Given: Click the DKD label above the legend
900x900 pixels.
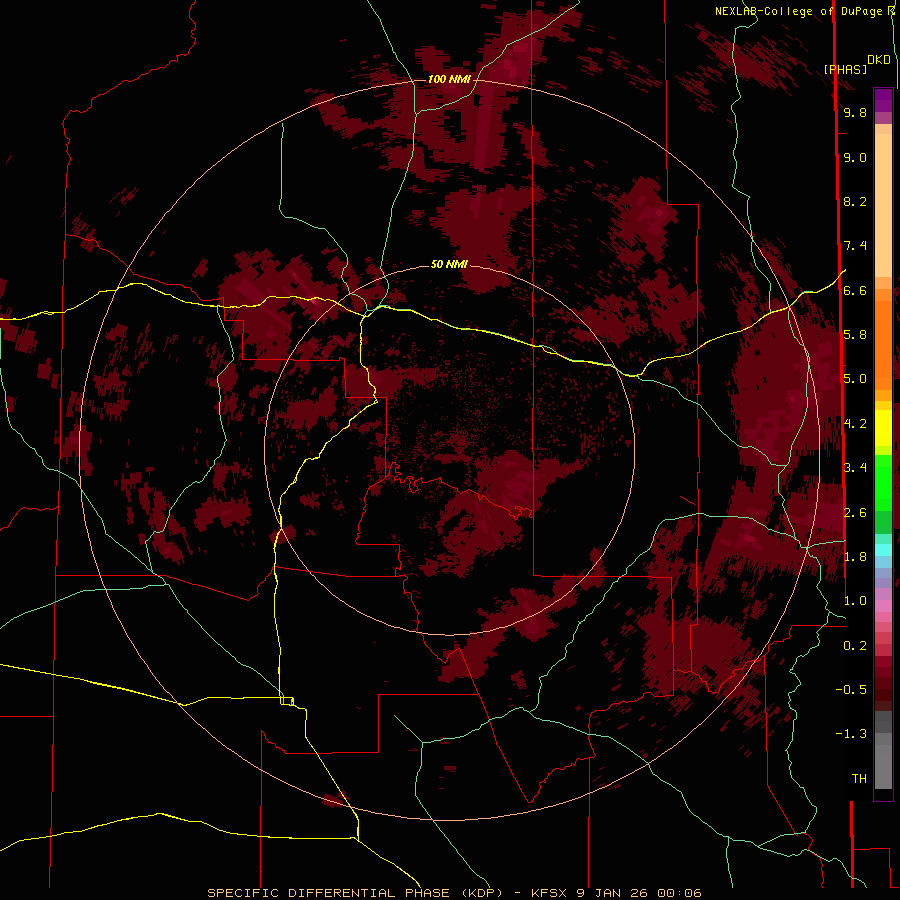Looking at the screenshot, I should click(x=879, y=60).
